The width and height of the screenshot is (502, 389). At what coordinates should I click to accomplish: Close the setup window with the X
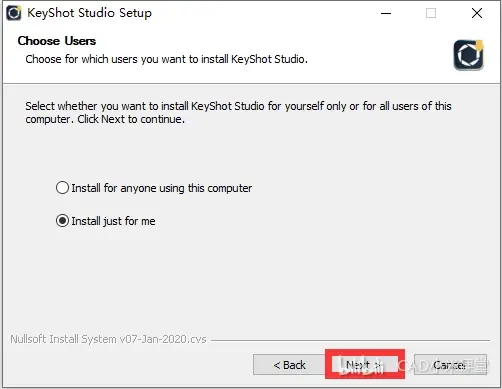pyautogui.click(x=477, y=13)
